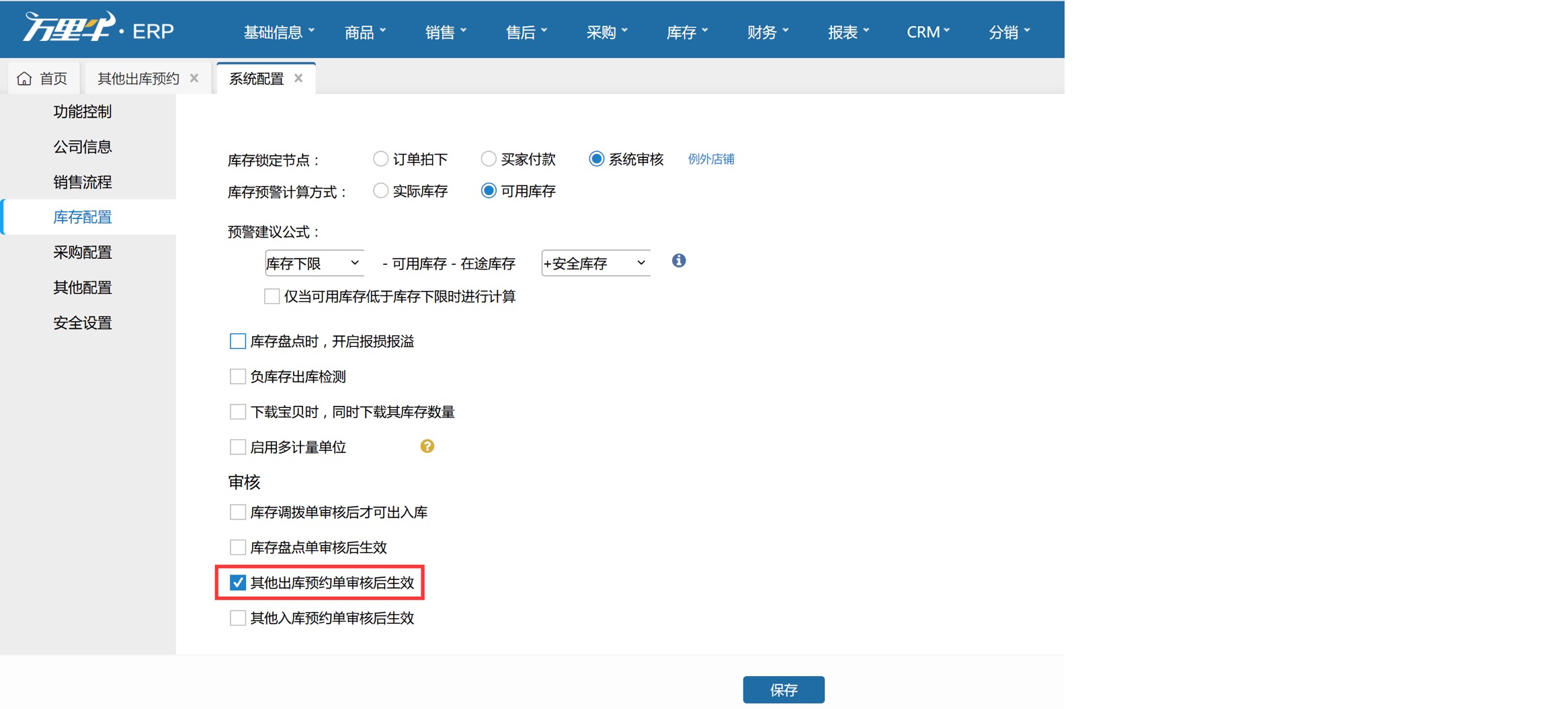Screen dimensions: 1568x709
Task: Expand the 基础信息 menu
Action: (279, 32)
